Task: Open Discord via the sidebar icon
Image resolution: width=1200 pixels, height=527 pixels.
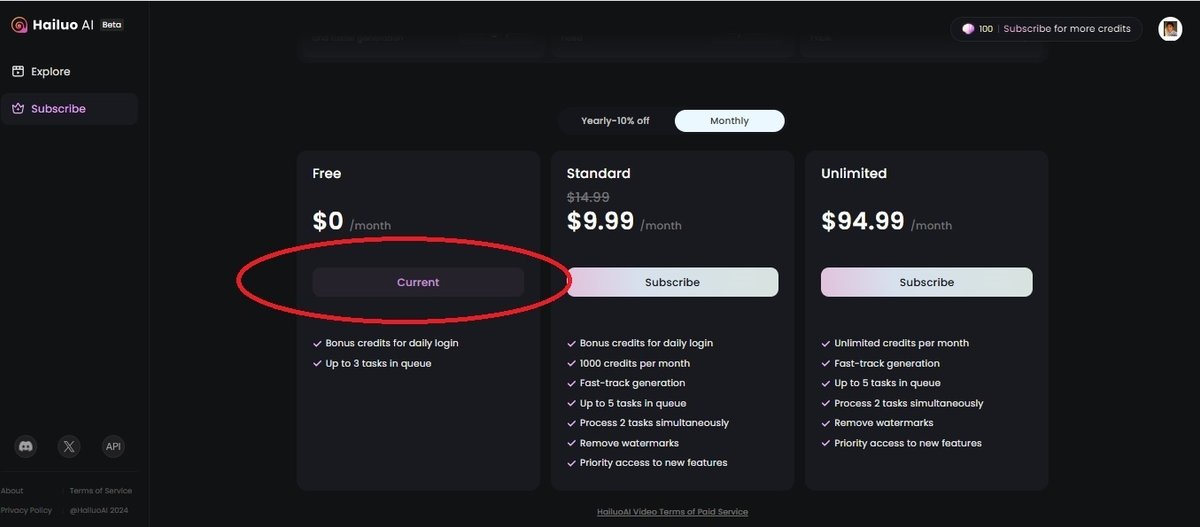Action: pyautogui.click(x=27, y=447)
